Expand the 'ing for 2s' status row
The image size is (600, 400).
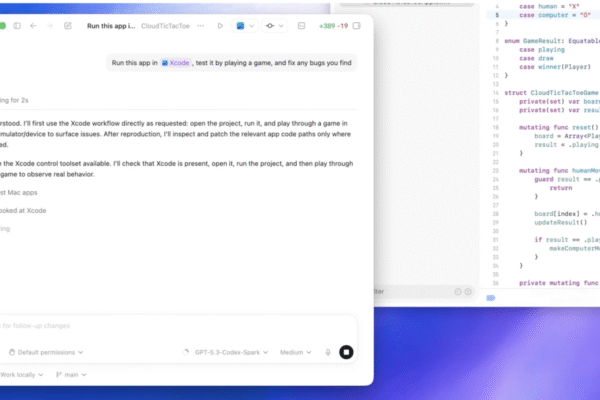14,100
